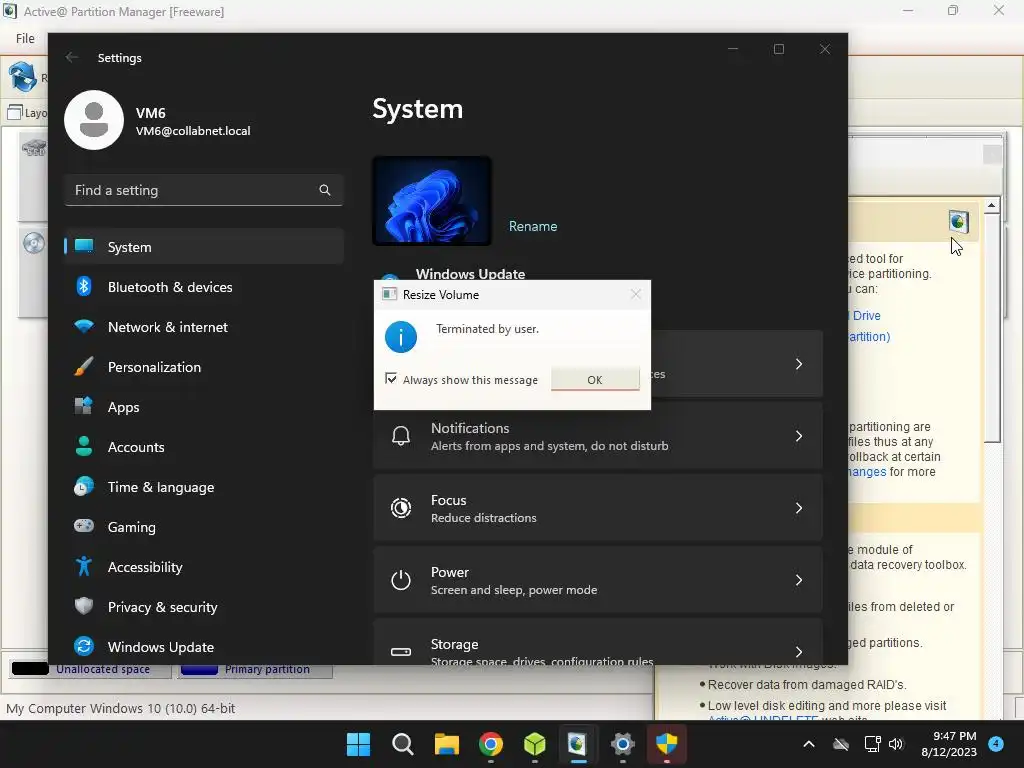Expand Power settings chevron

point(799,579)
